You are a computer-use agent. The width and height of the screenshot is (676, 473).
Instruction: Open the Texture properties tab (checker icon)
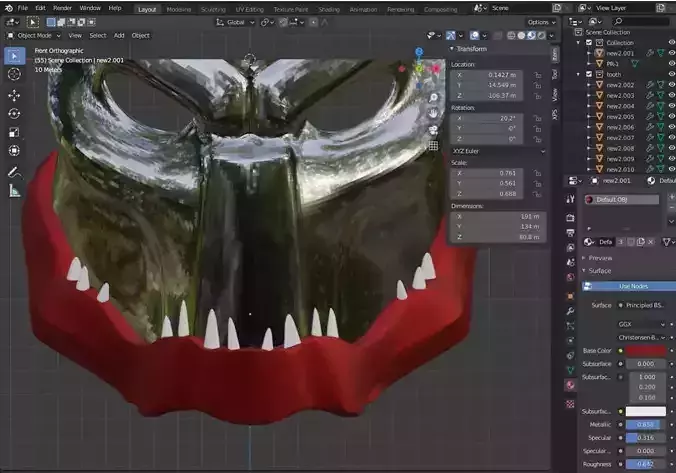pos(570,404)
